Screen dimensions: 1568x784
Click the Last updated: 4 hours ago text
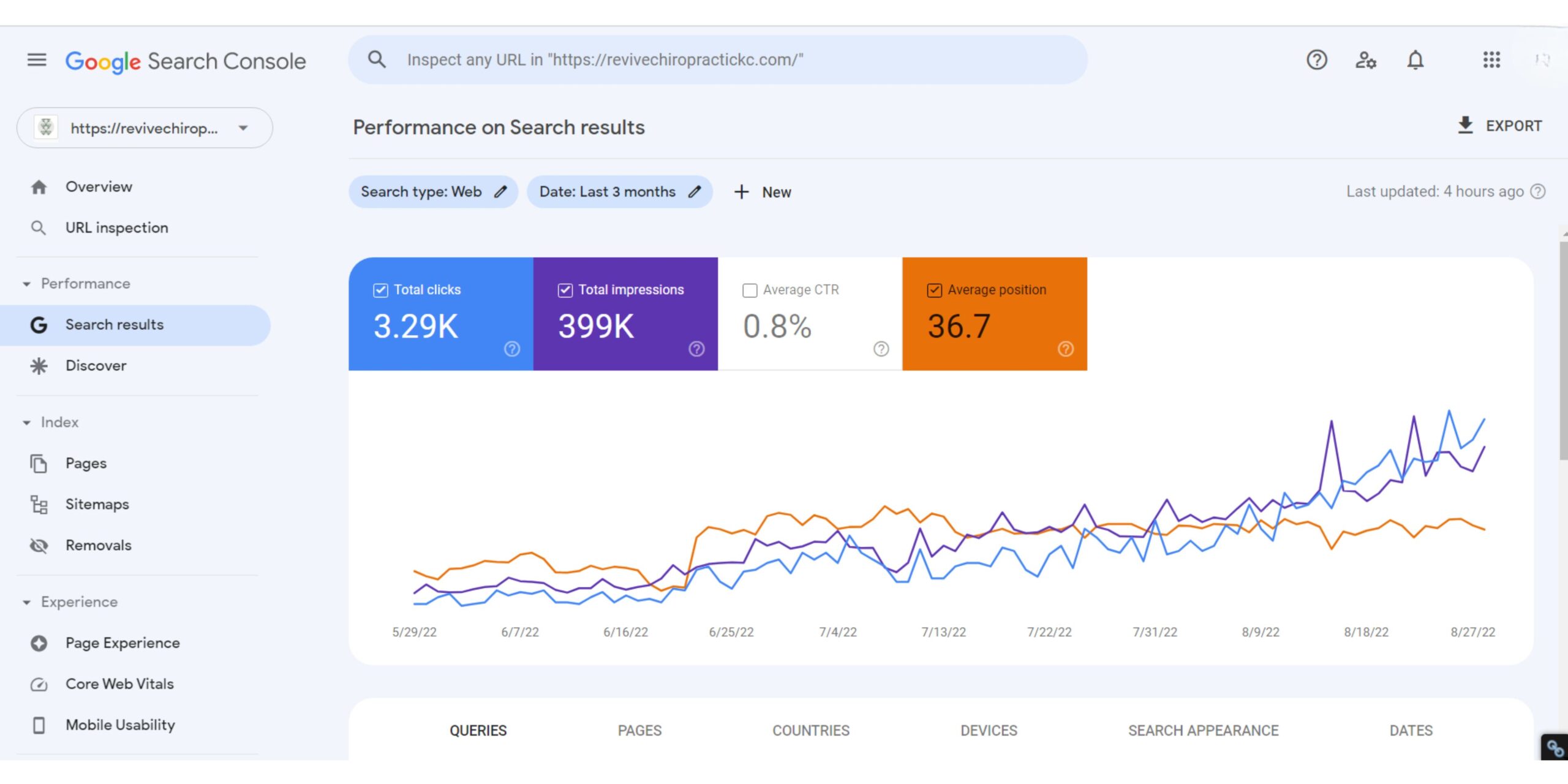(1434, 192)
